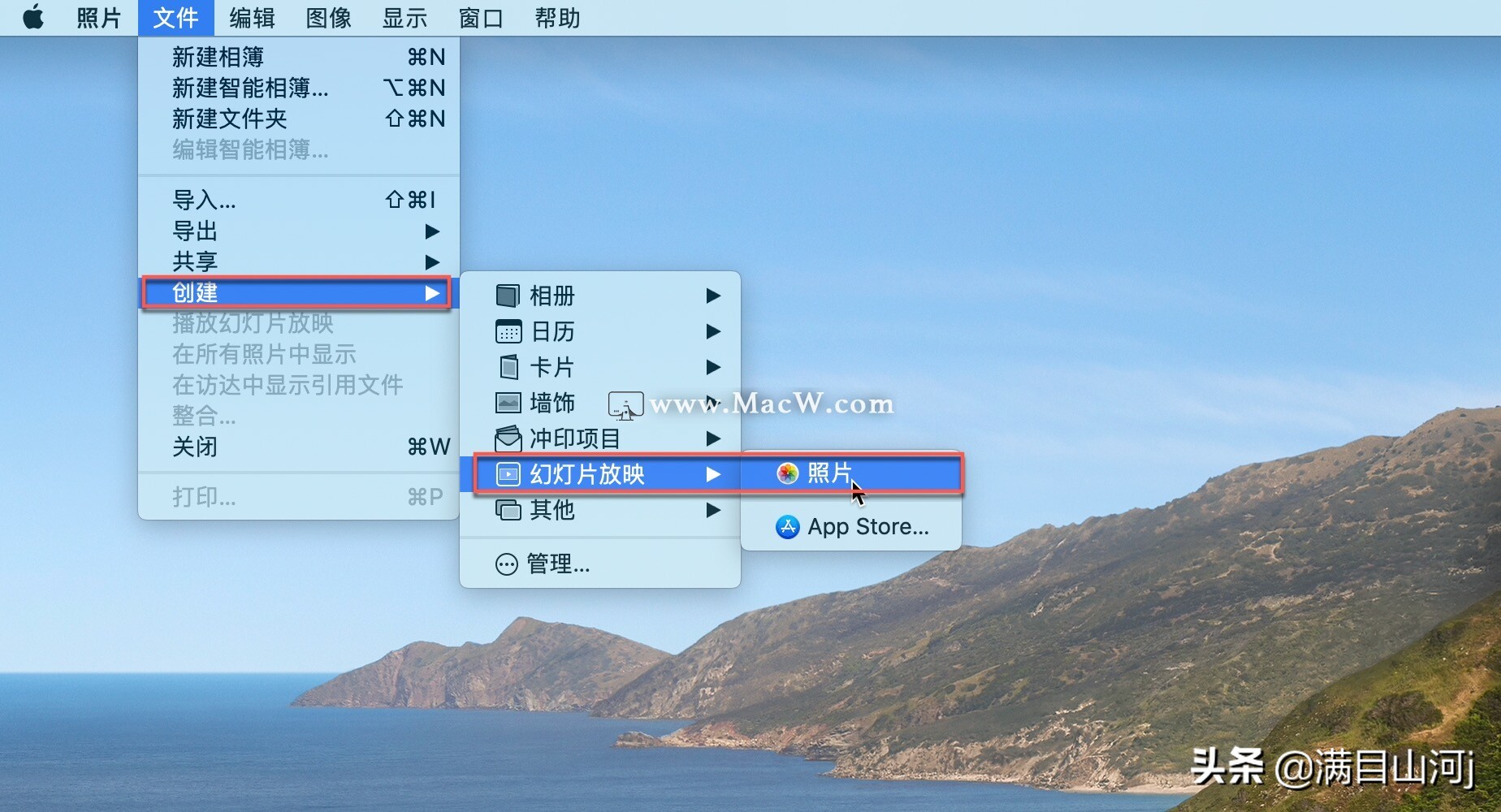The image size is (1501, 812).
Task: Expand the 创建 (Create) submenu arrow
Action: pos(433,293)
